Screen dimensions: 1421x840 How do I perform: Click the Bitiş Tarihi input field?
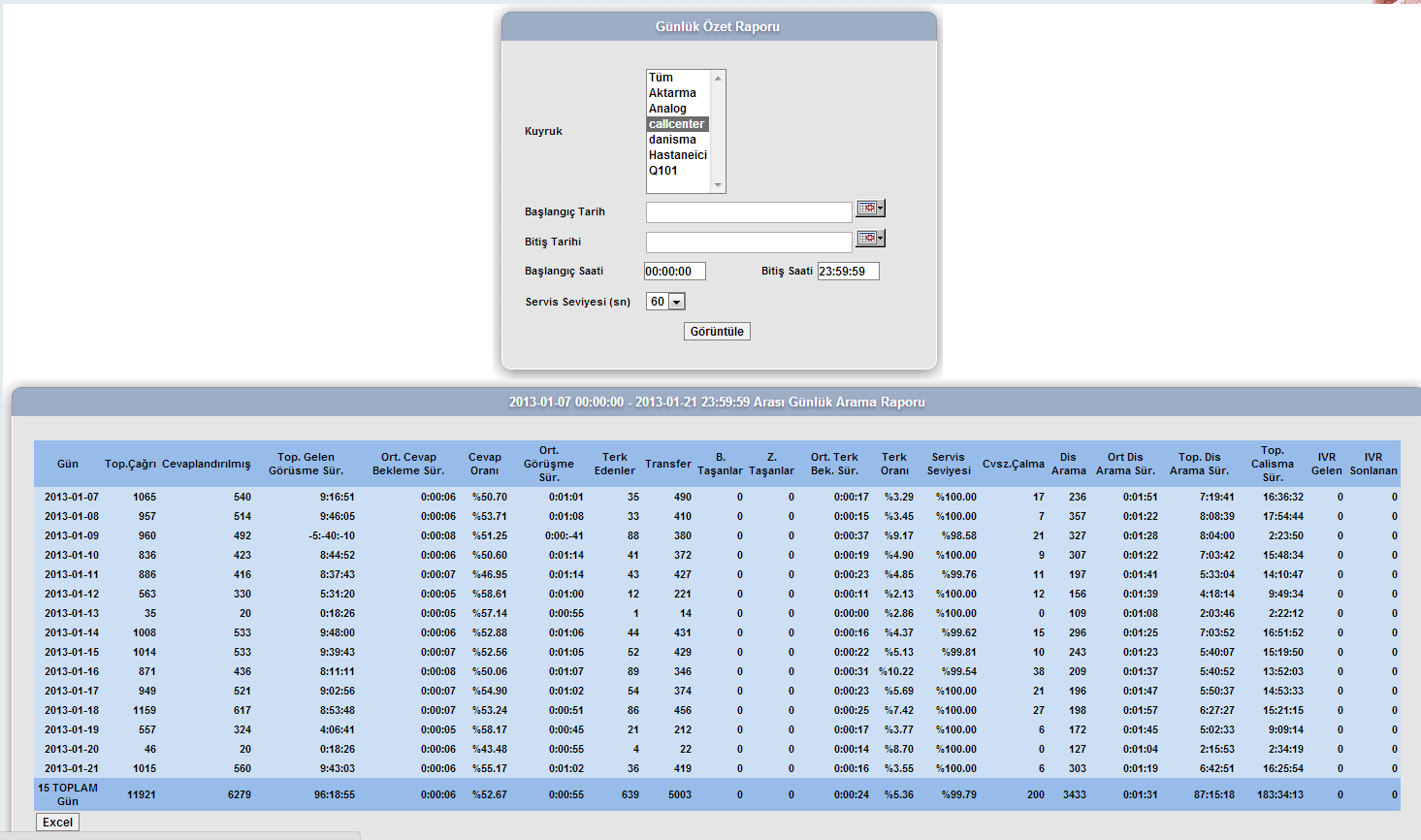pos(749,242)
